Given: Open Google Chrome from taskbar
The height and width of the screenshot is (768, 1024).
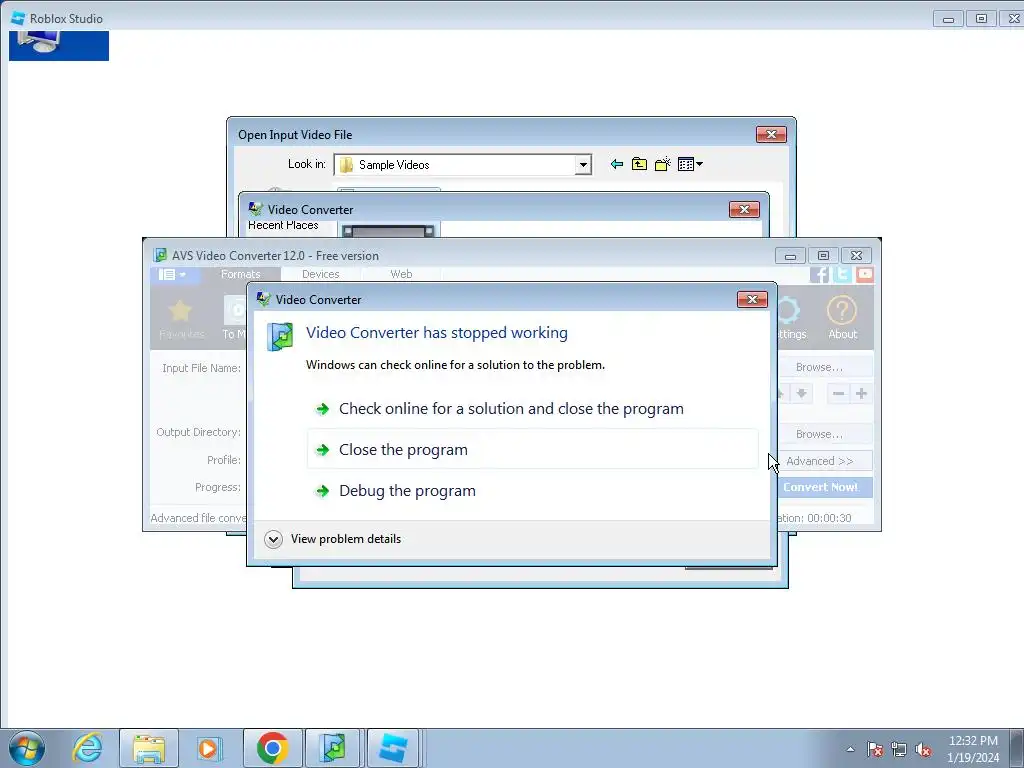Looking at the screenshot, I should 272,748.
